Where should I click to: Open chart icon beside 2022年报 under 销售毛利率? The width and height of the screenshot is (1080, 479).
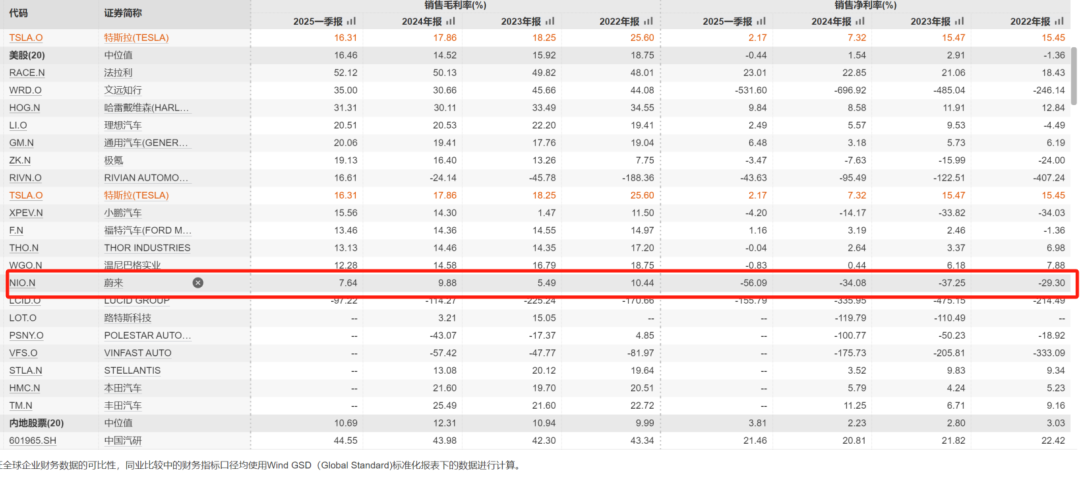(x=651, y=21)
